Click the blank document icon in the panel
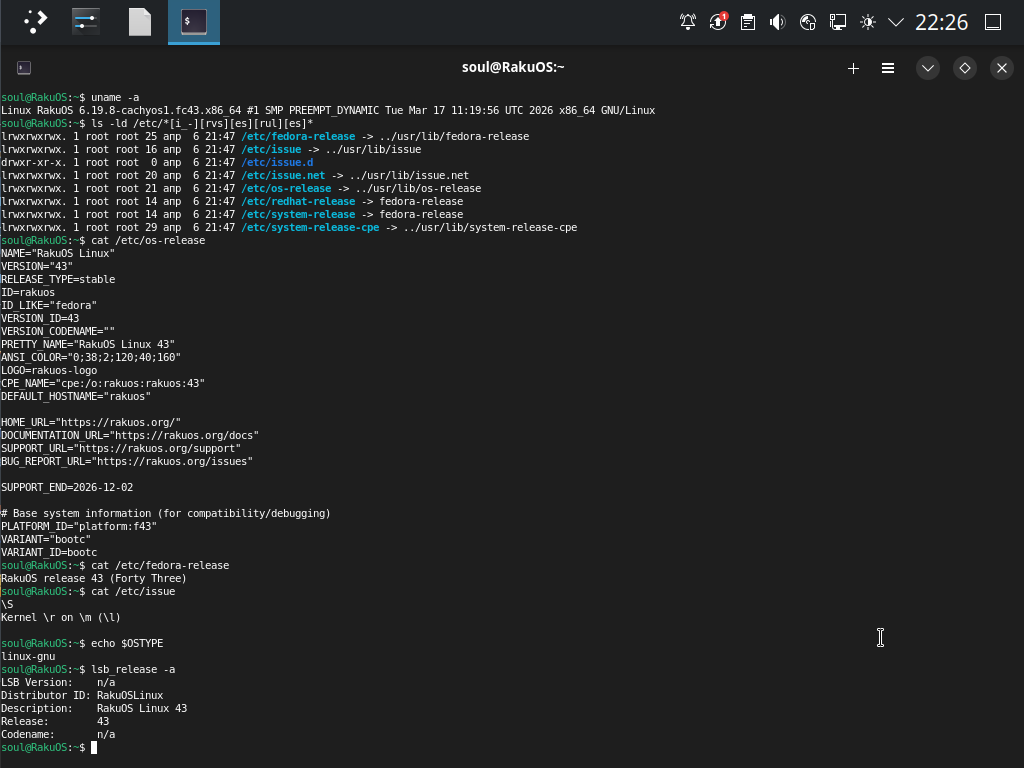 [140, 22]
